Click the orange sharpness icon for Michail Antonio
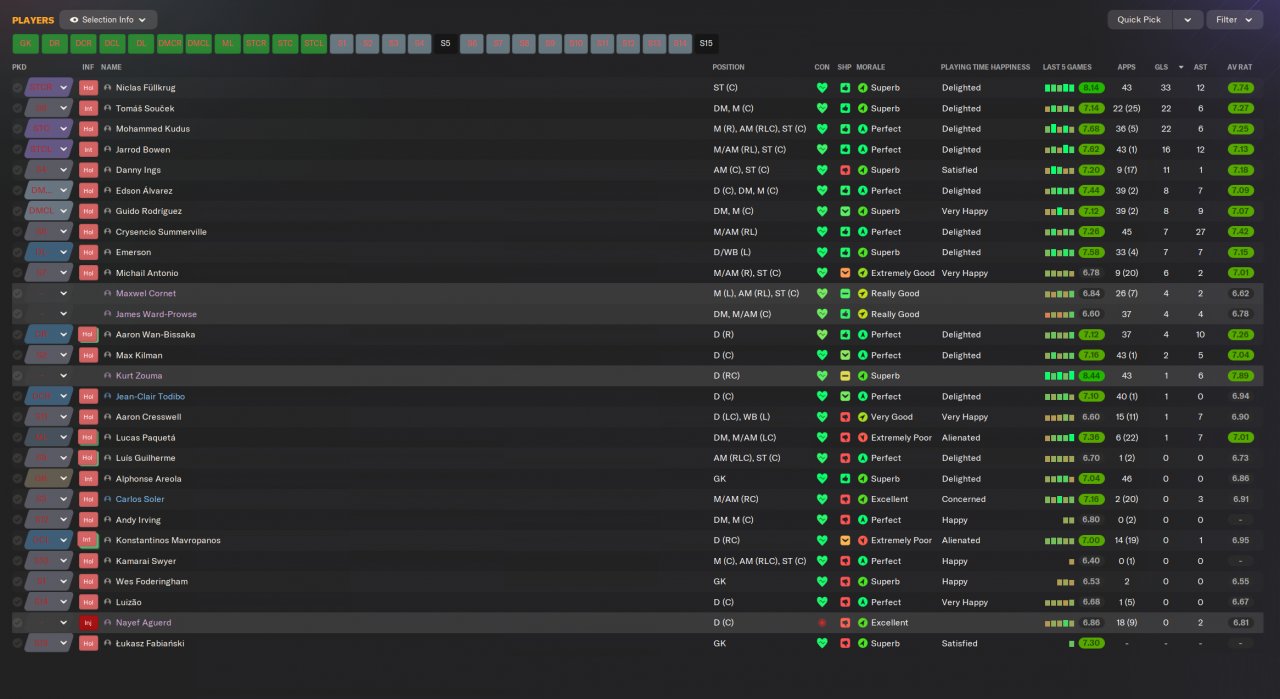Image resolution: width=1280 pixels, height=699 pixels. [x=845, y=273]
